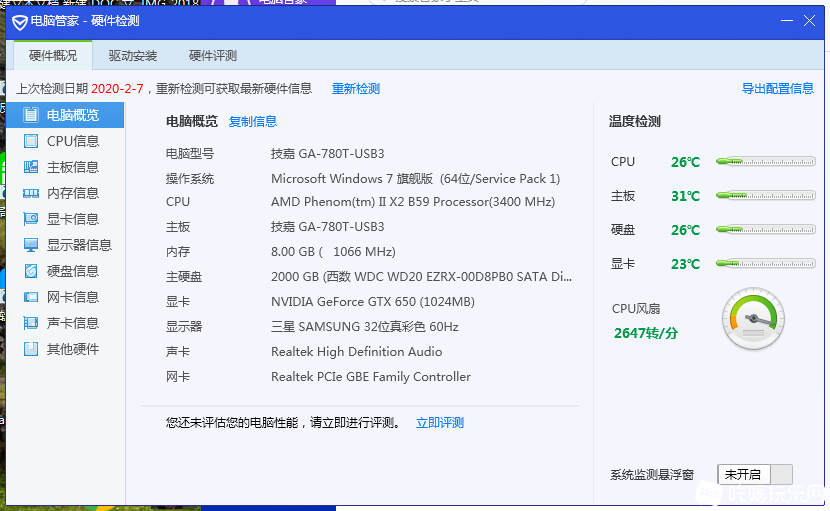Screen dimensions: 830x511
Task: Click the CPU fan speed gauge
Action: [x=753, y=319]
